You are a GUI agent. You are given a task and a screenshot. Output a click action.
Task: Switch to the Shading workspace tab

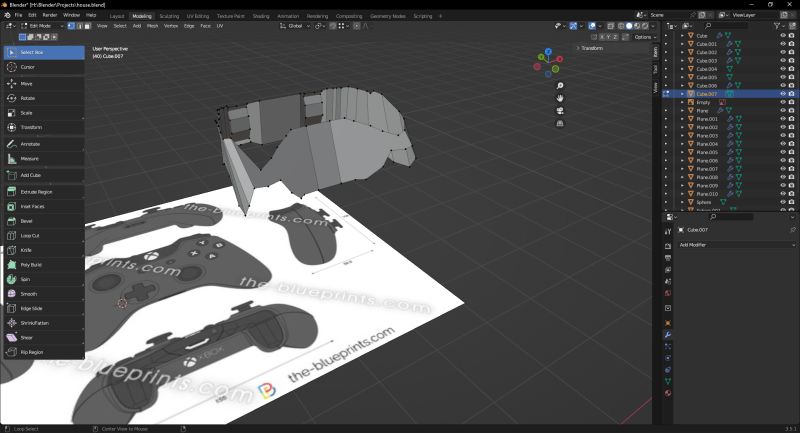click(x=261, y=16)
